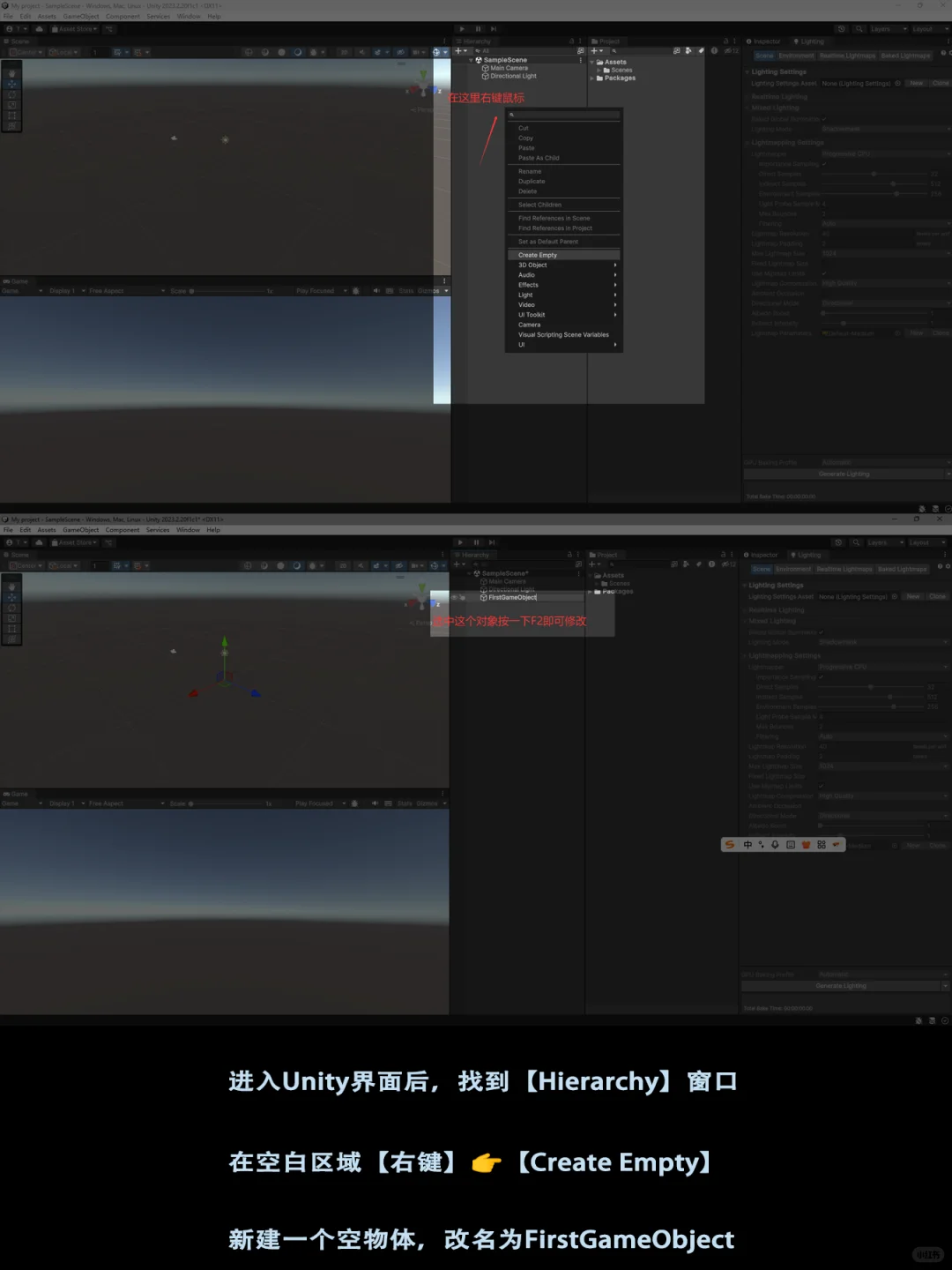Click the Play button in lower Unity window
Image resolution: width=952 pixels, height=1270 pixels.
[460, 542]
